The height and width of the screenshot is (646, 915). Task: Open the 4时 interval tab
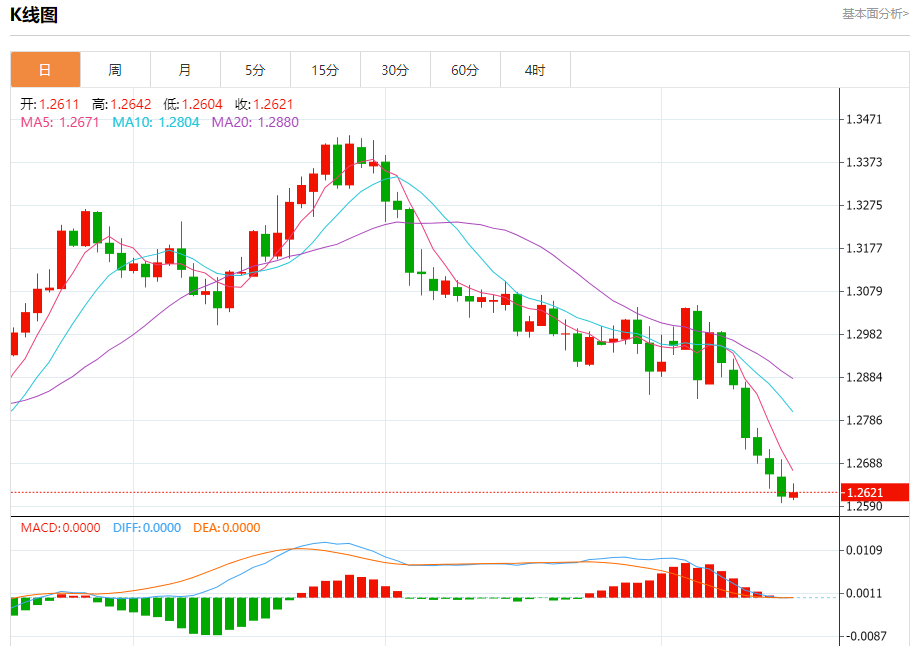click(536, 70)
